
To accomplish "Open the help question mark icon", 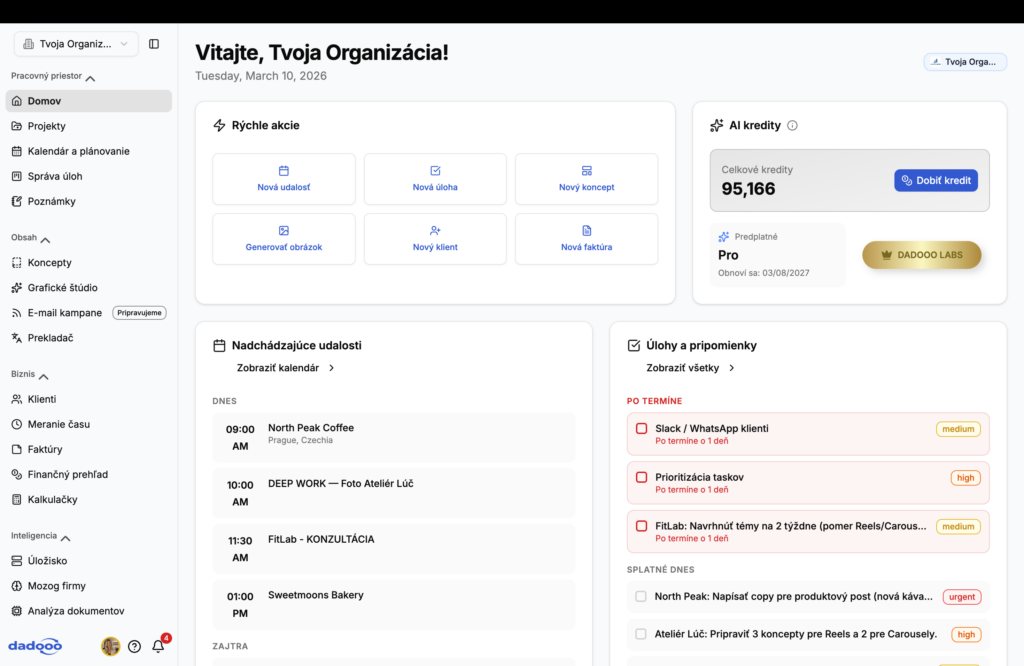I will [x=135, y=646].
